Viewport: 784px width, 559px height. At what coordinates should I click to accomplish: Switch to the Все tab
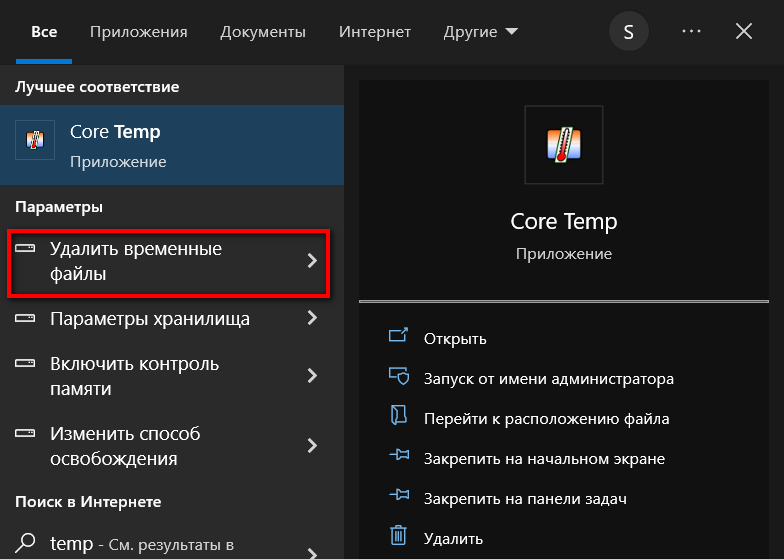[44, 32]
